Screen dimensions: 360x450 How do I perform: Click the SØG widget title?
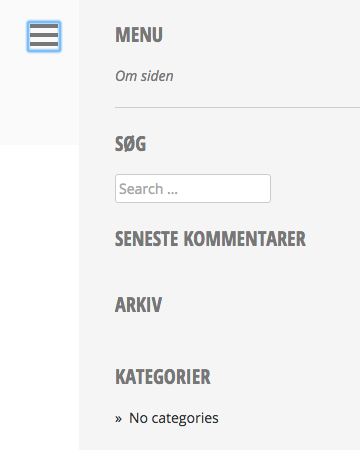(130, 144)
